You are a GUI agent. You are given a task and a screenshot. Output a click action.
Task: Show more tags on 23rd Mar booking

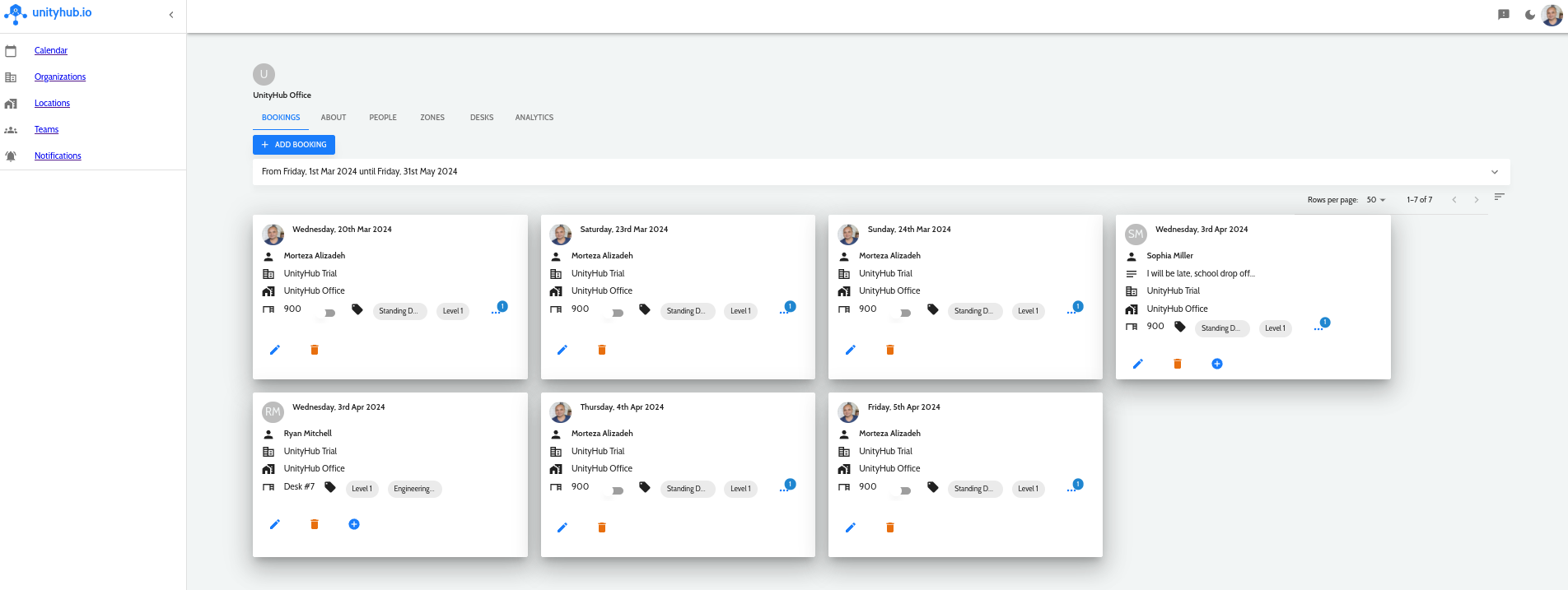click(785, 311)
